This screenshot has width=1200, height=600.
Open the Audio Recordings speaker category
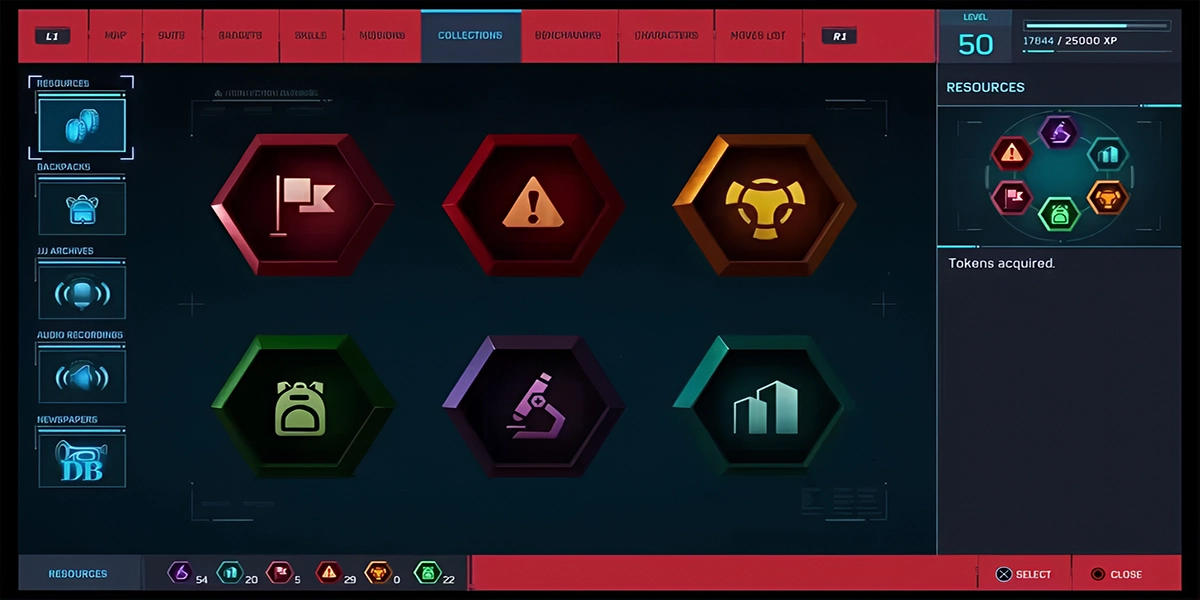pos(82,376)
